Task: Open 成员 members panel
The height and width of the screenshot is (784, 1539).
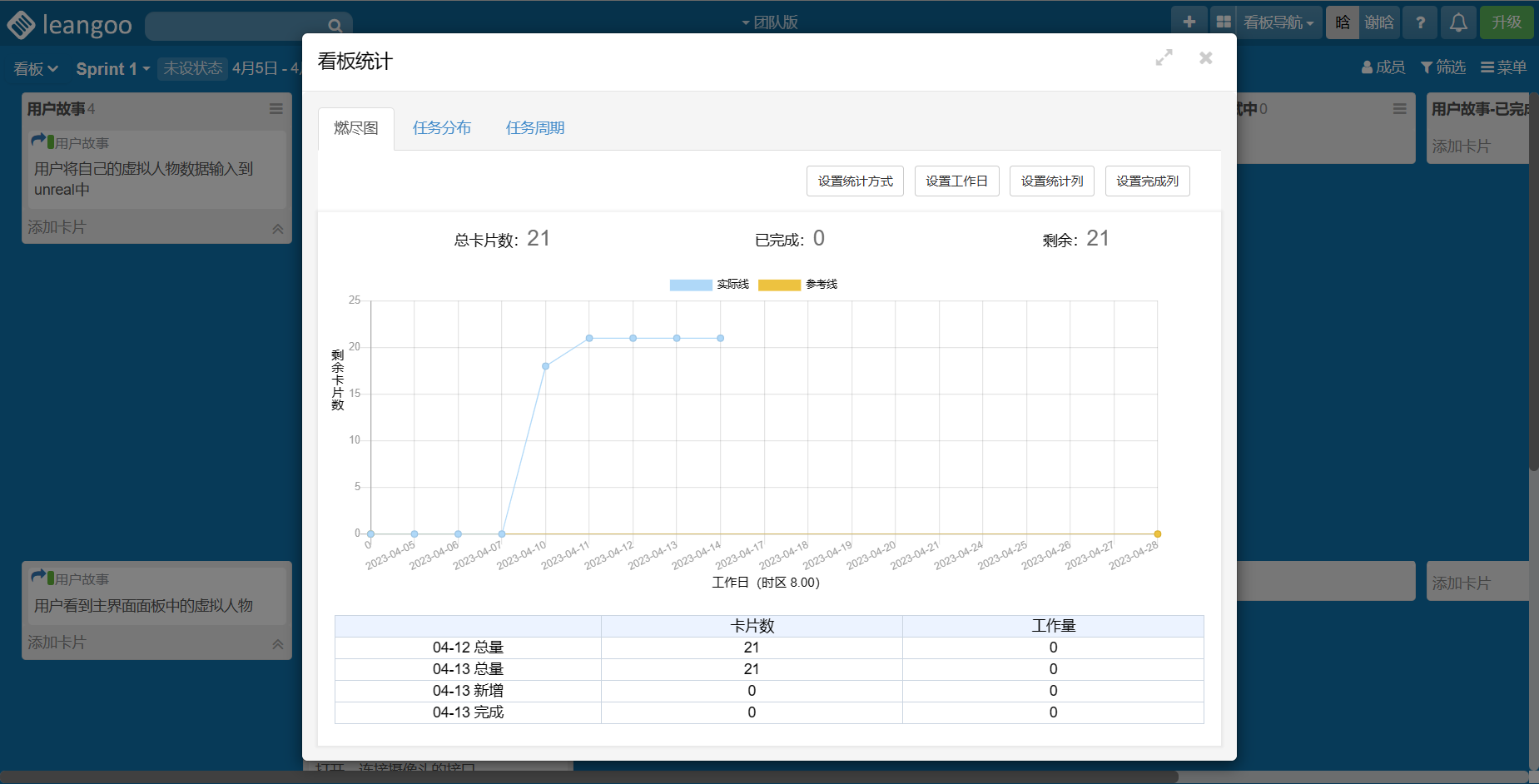Action: tap(1383, 67)
